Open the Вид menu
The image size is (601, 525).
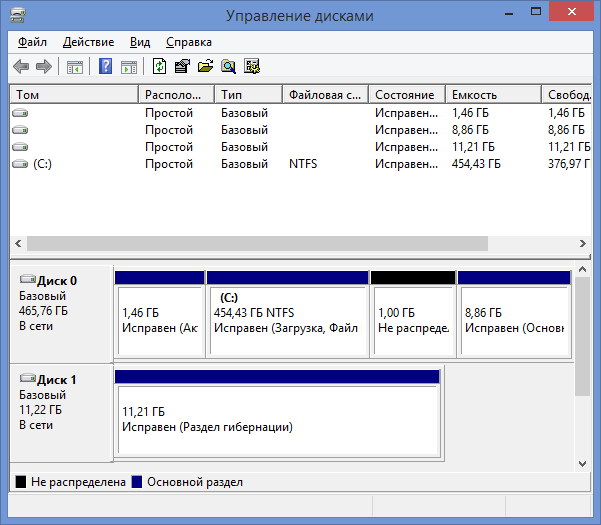tap(140, 42)
